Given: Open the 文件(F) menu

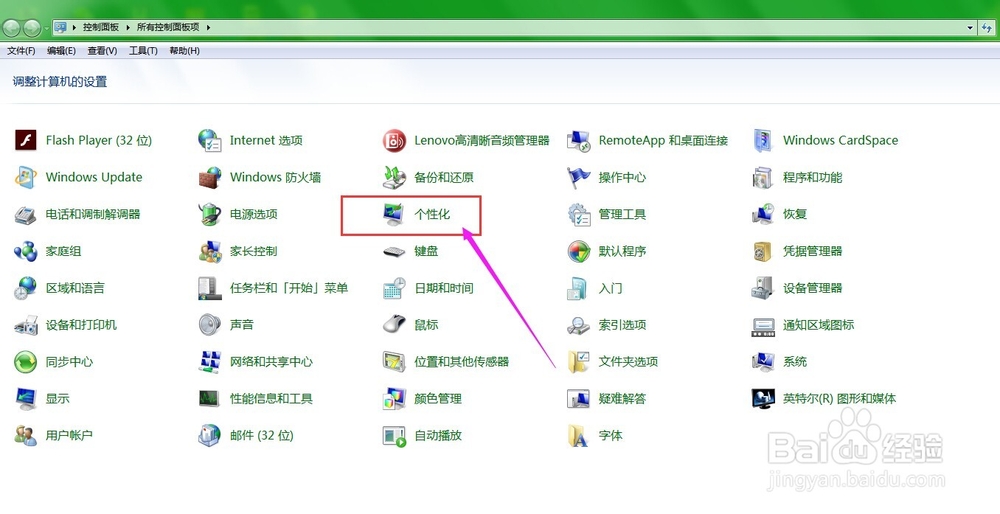Looking at the screenshot, I should tap(21, 50).
